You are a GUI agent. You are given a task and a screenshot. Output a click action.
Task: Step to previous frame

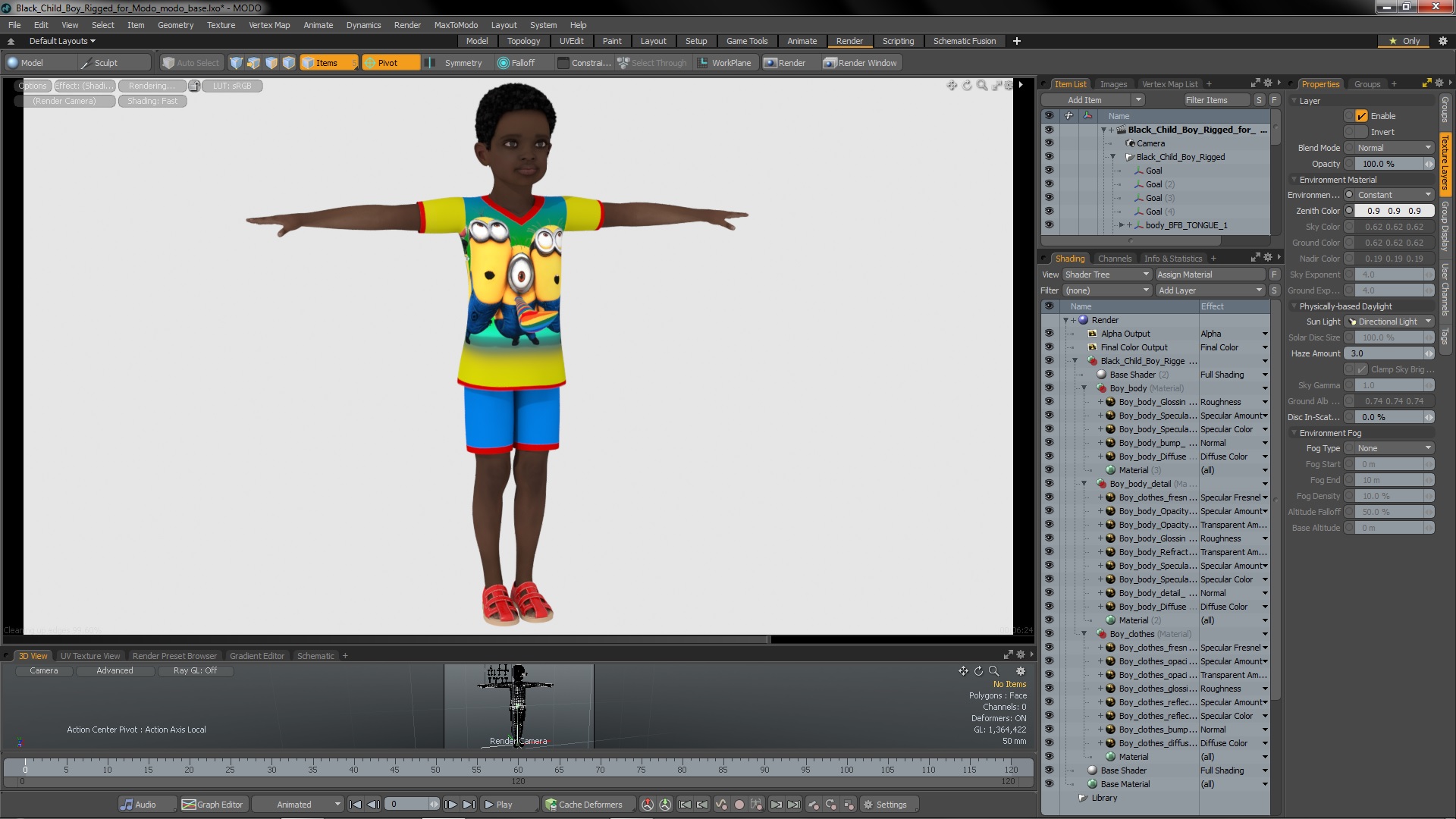pyautogui.click(x=374, y=805)
